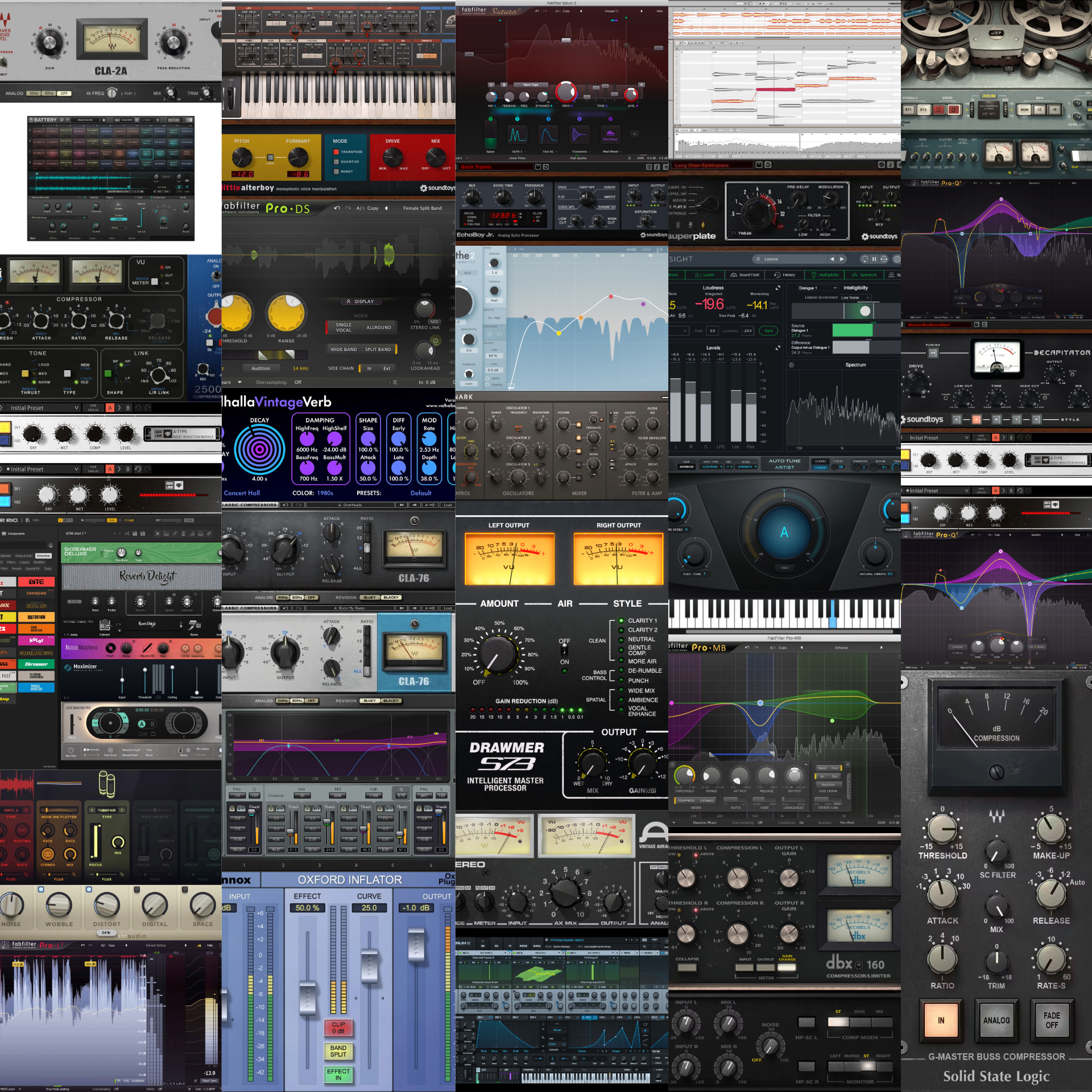Image resolution: width=1092 pixels, height=1092 pixels.
Task: Open Distortion components tab in amp rig
Action: (x=43, y=556)
